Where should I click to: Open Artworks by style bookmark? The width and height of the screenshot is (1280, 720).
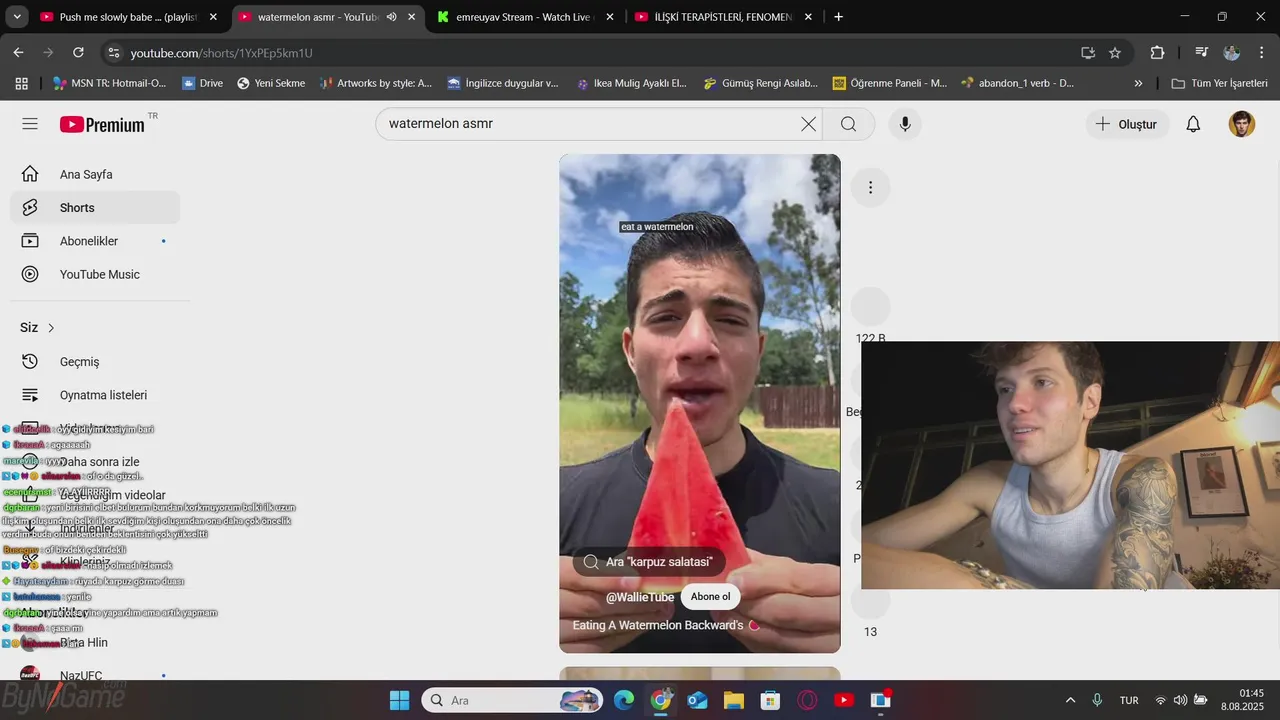(376, 83)
